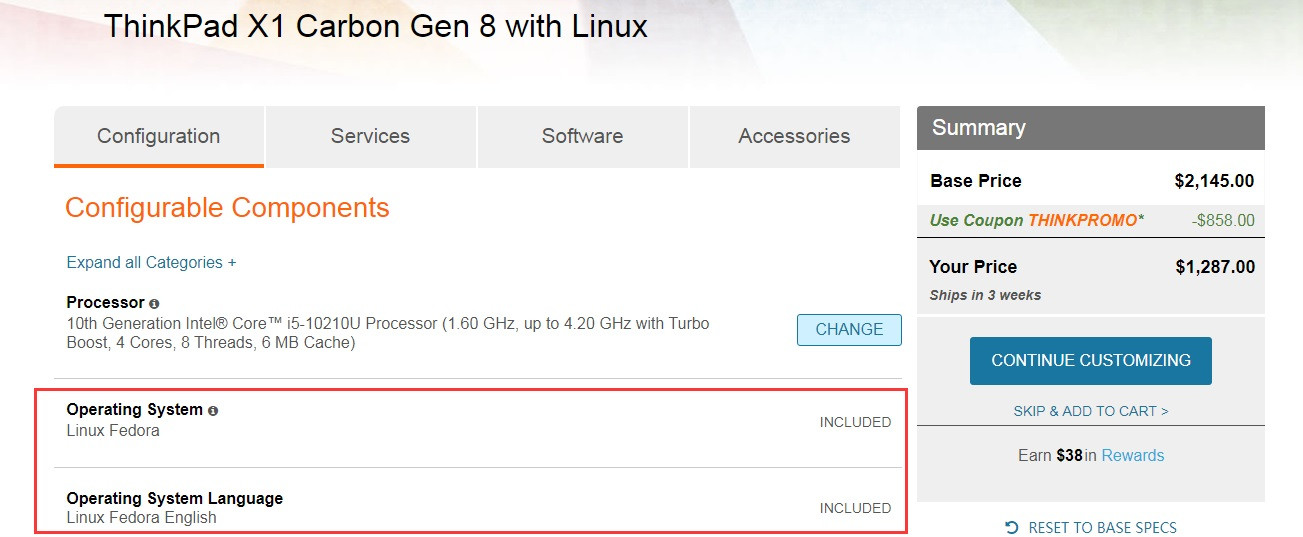1303x537 pixels.
Task: Click the CONTINUE CUSTOMIZING button
Action: point(1090,360)
